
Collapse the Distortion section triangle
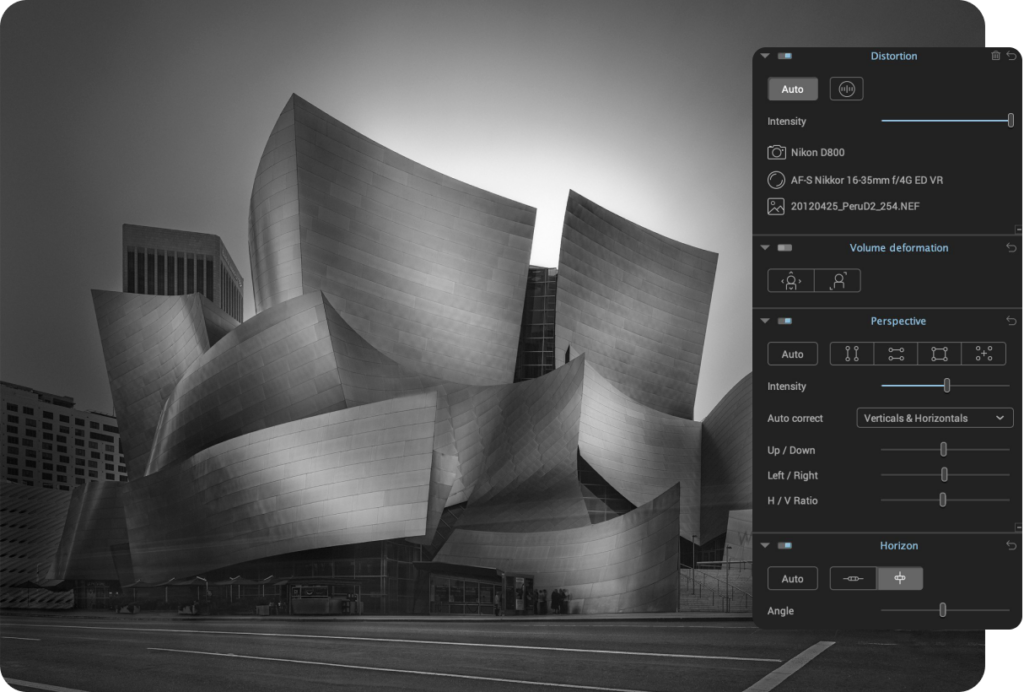pos(765,57)
